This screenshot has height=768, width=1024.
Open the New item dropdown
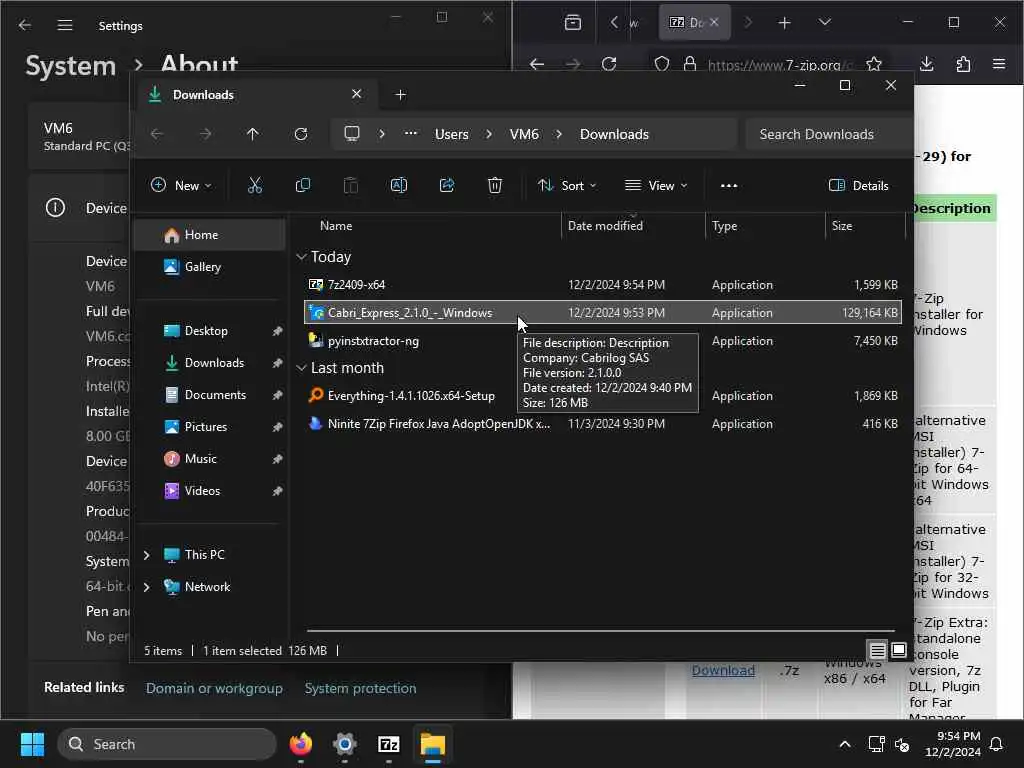tap(181, 185)
